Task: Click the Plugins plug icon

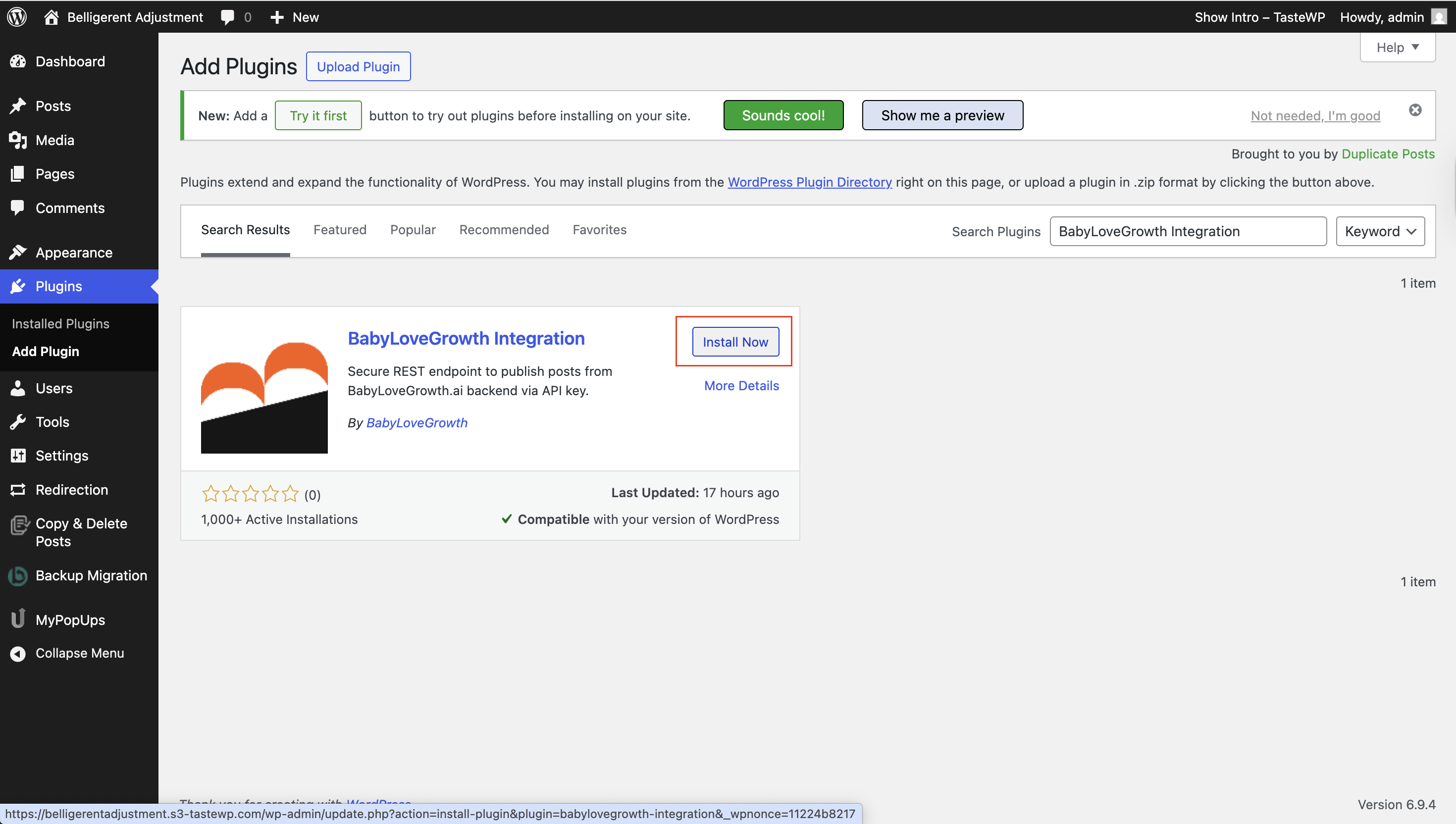Action: (x=18, y=286)
